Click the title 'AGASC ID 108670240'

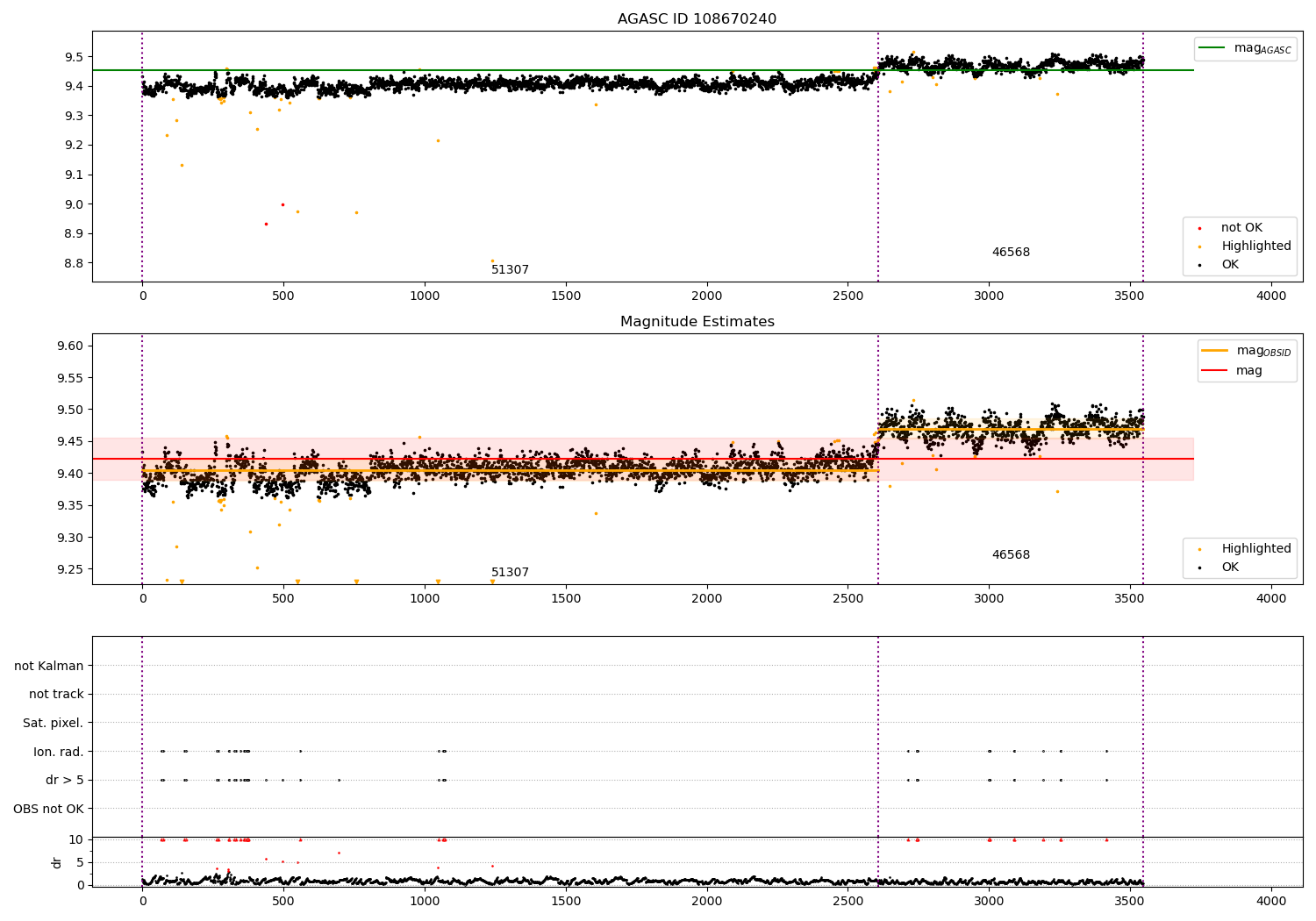(x=697, y=19)
